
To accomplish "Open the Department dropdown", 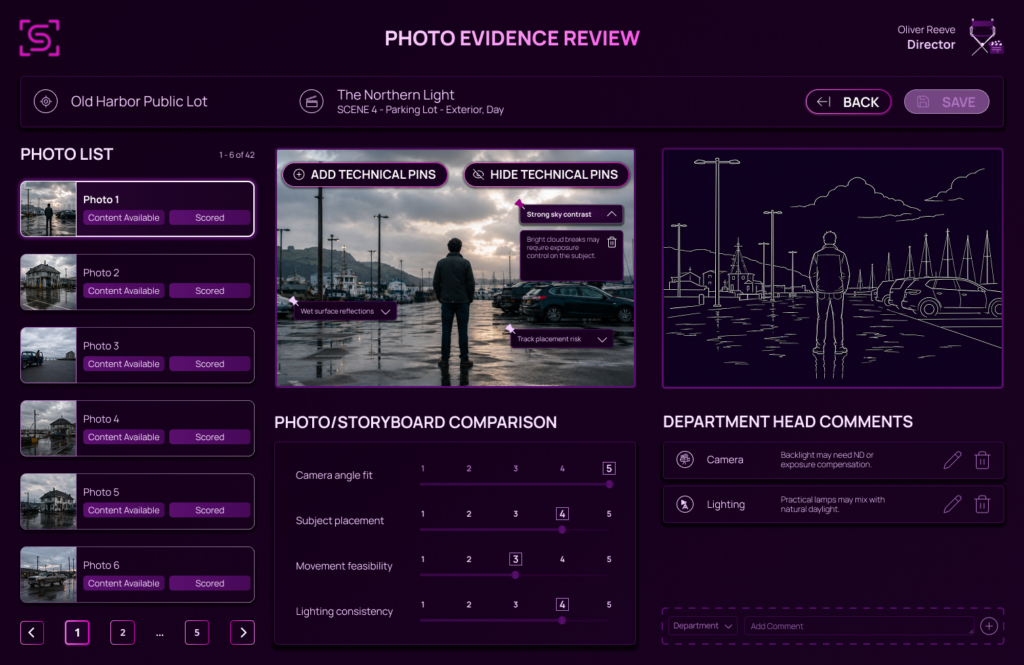I will tap(703, 626).
